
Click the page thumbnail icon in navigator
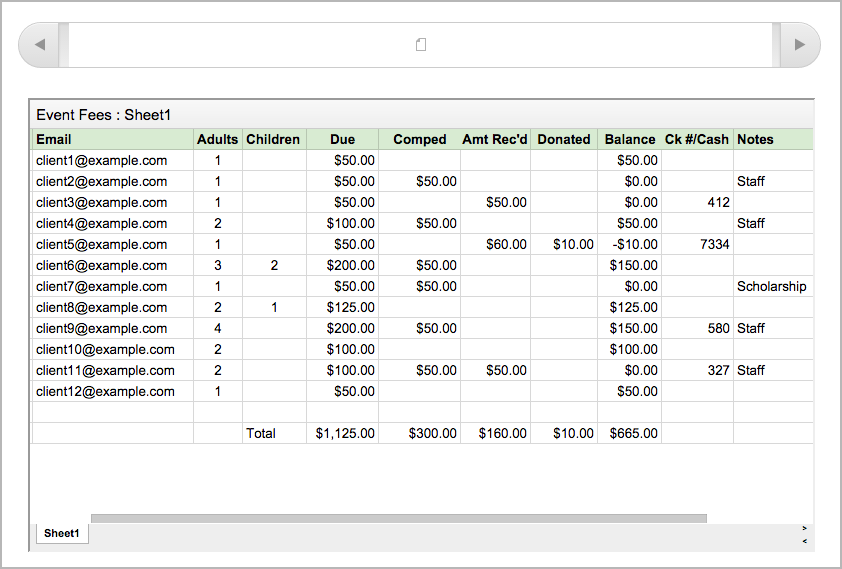[421, 45]
